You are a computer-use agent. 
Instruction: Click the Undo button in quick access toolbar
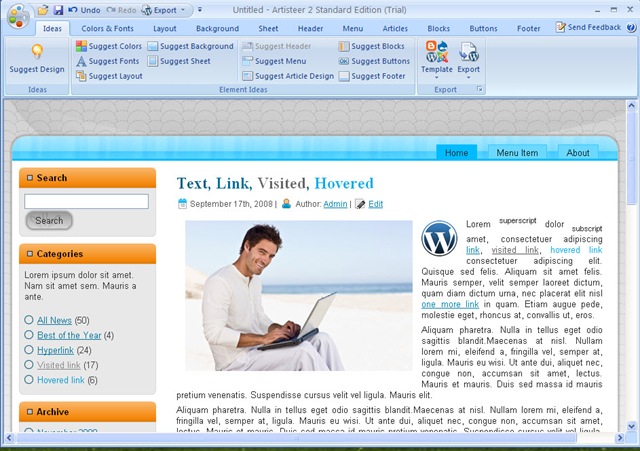(x=84, y=10)
